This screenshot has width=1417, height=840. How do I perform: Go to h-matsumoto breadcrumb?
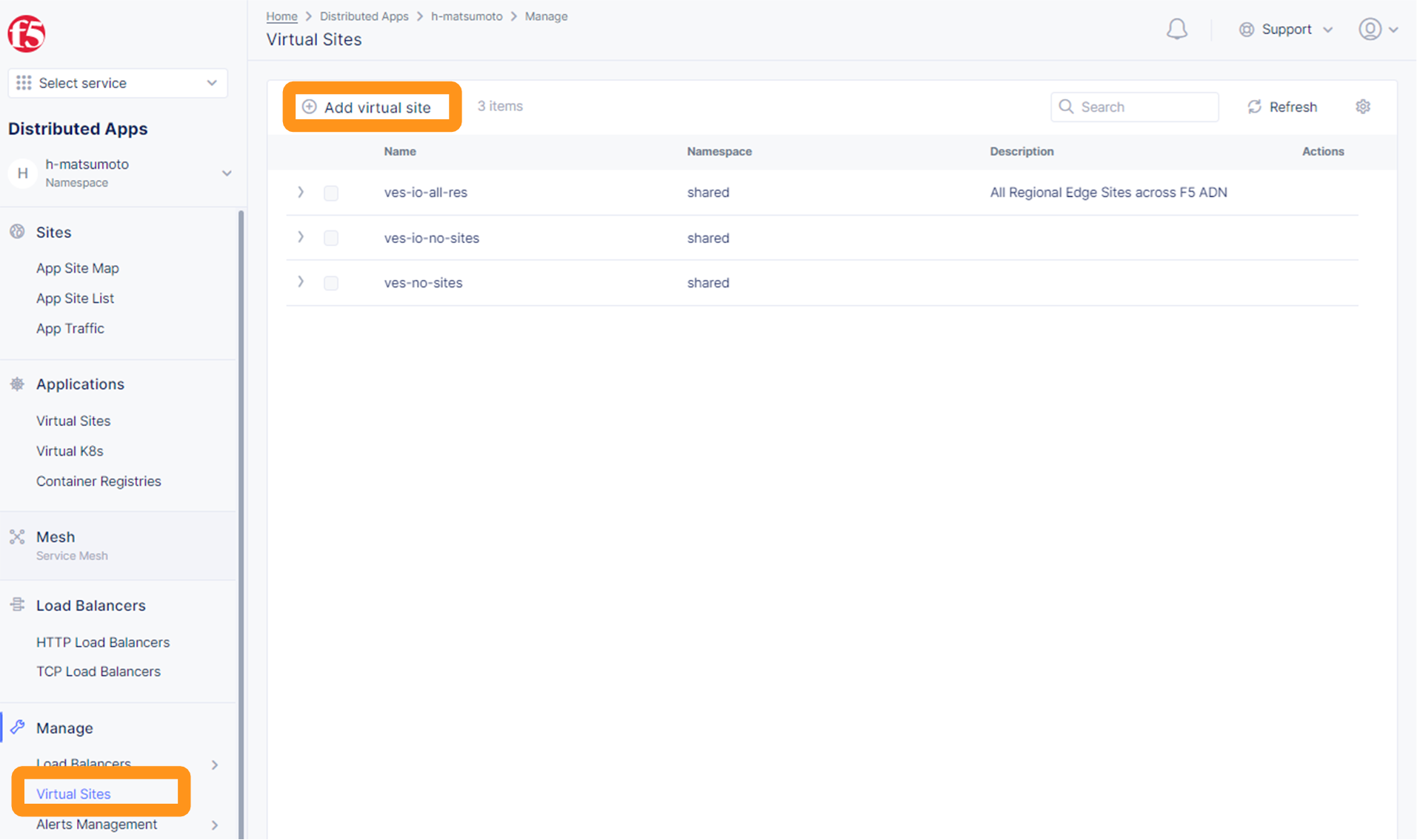[467, 16]
